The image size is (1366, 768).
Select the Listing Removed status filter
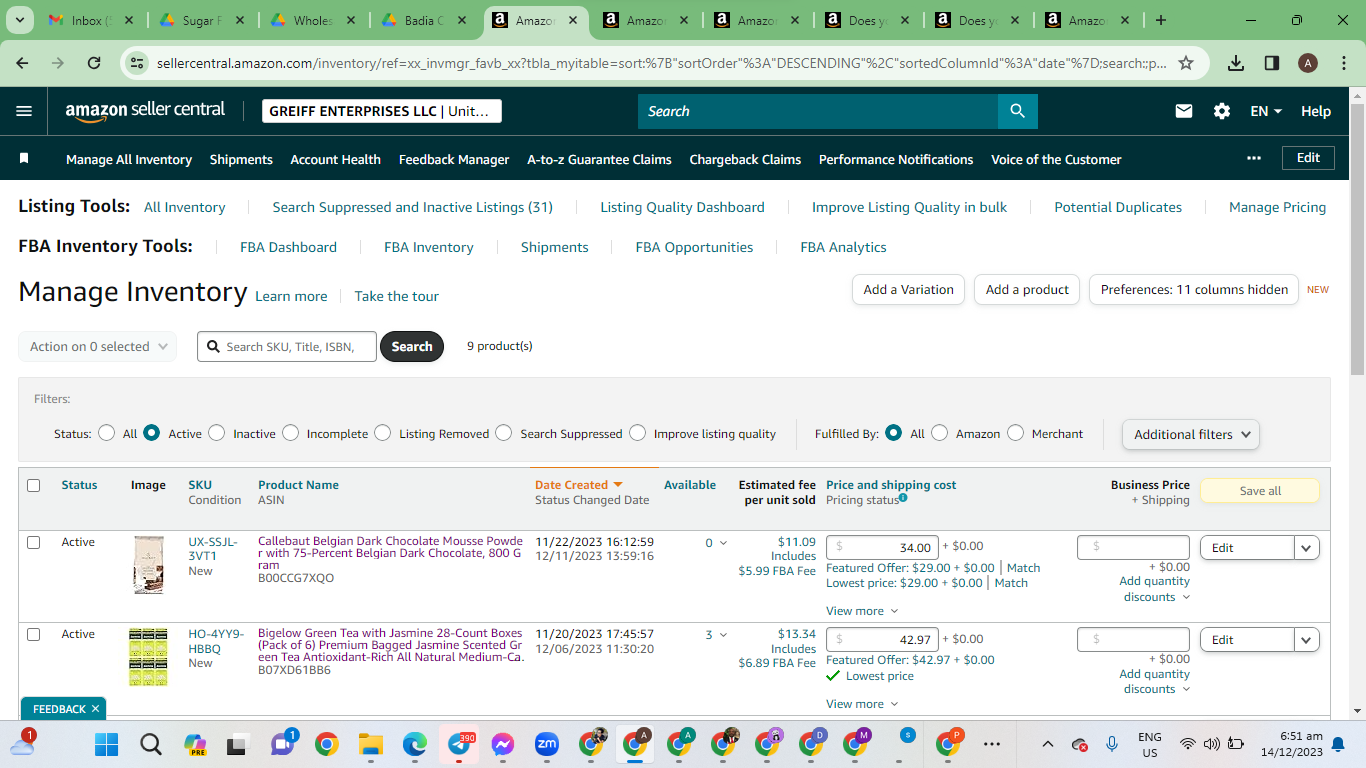pyautogui.click(x=383, y=433)
